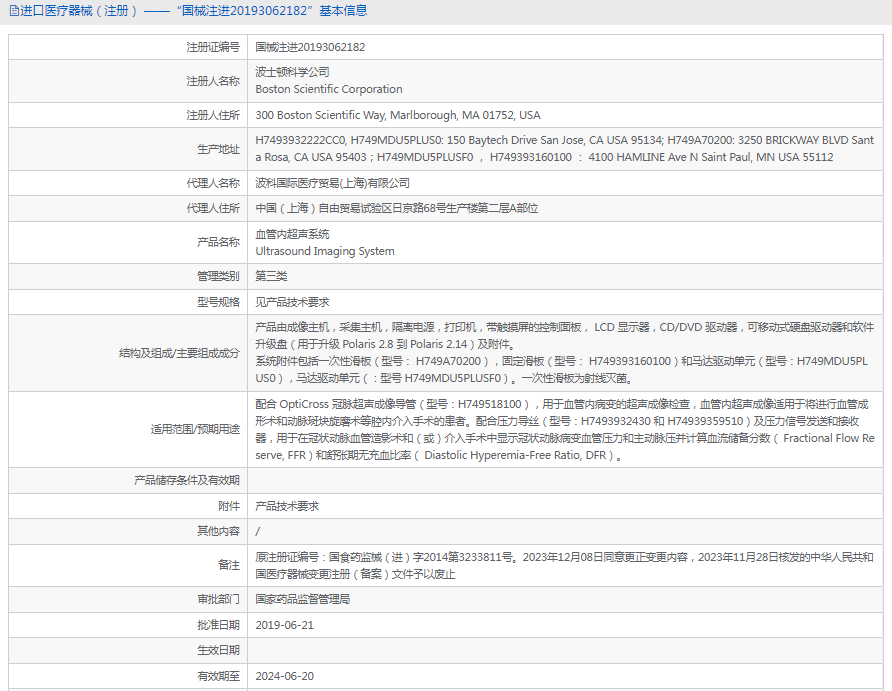Click the label 附件
The width and height of the screenshot is (892, 691).
[x=229, y=506]
